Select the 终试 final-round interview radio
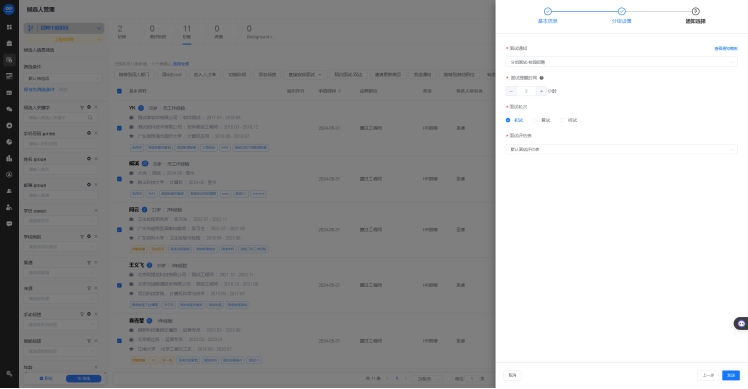The height and width of the screenshot is (389, 748). (x=568, y=120)
